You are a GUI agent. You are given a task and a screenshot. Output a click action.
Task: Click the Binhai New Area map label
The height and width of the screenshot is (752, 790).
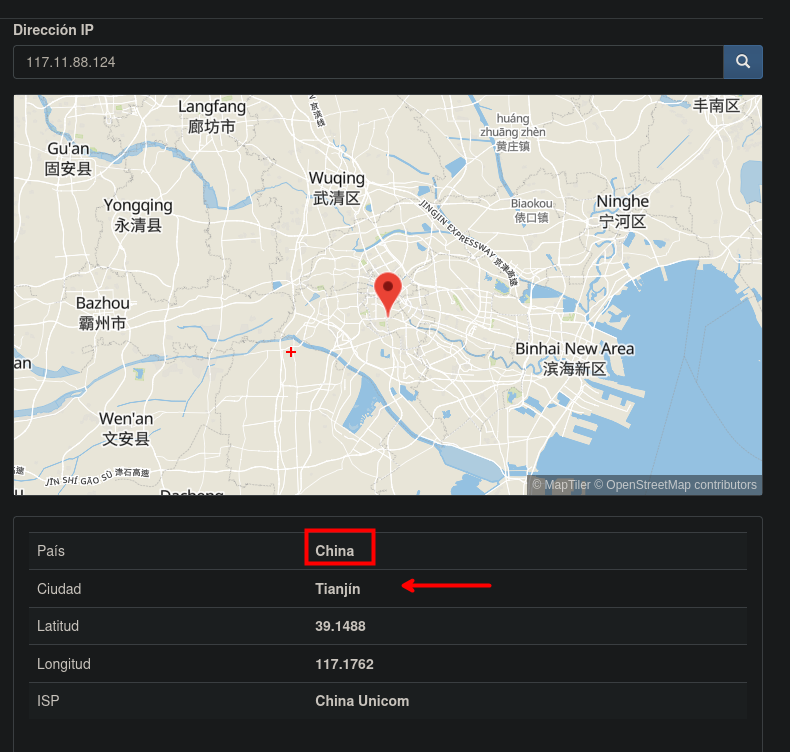point(574,358)
